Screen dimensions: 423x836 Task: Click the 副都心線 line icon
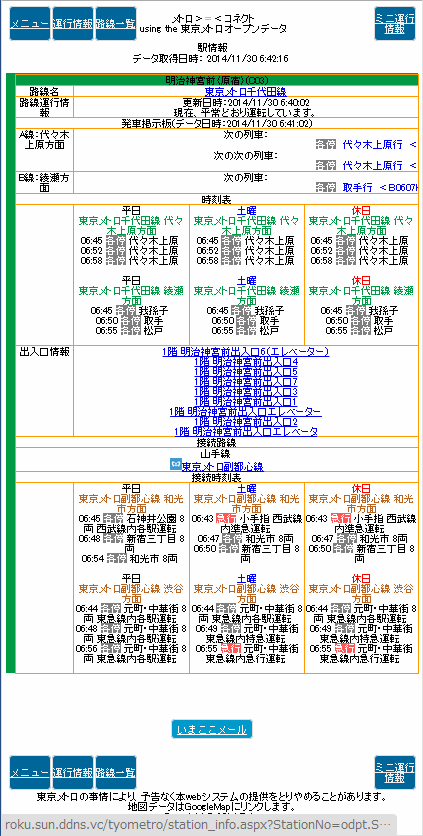tap(175, 464)
